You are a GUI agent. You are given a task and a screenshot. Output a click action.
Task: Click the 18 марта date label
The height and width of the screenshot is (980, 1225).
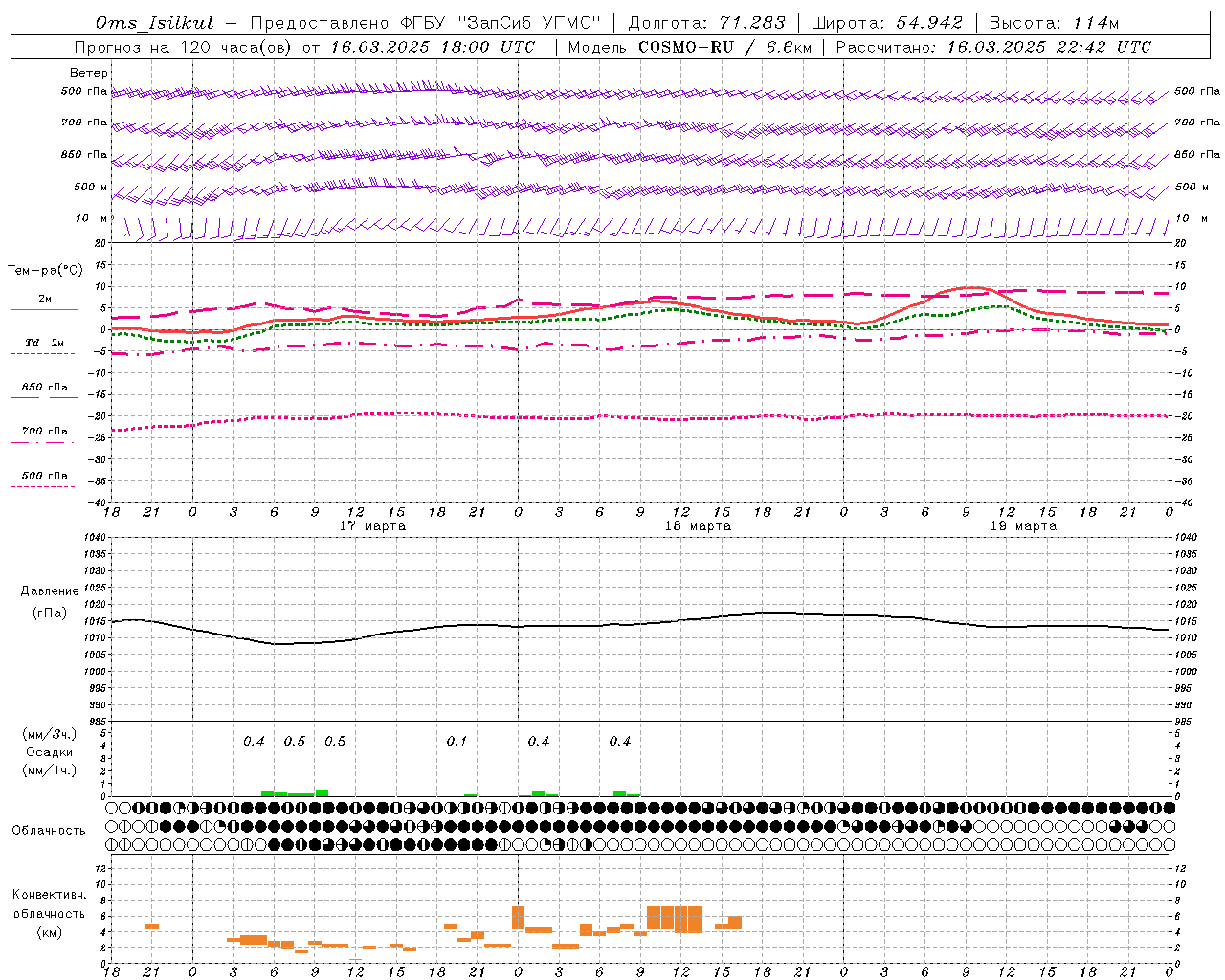(698, 526)
